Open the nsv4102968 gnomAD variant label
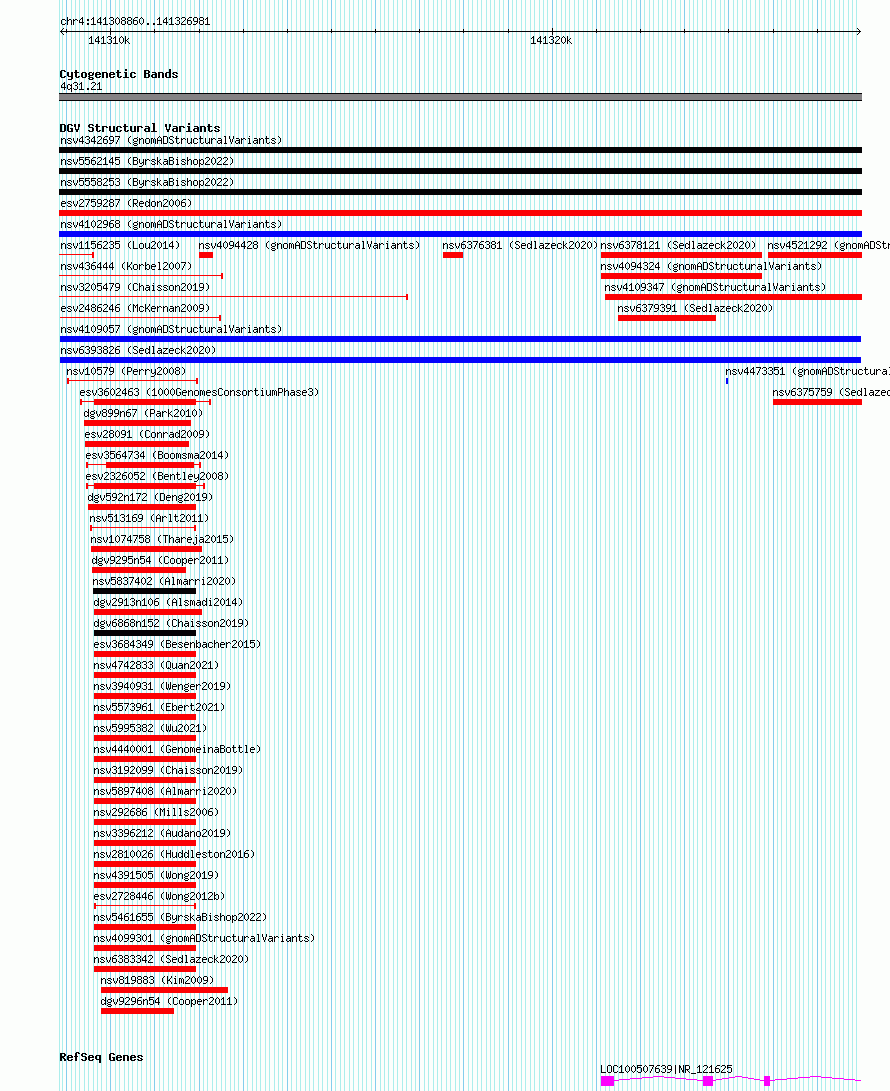Viewport: 890px width, 1091px height. 171,224
